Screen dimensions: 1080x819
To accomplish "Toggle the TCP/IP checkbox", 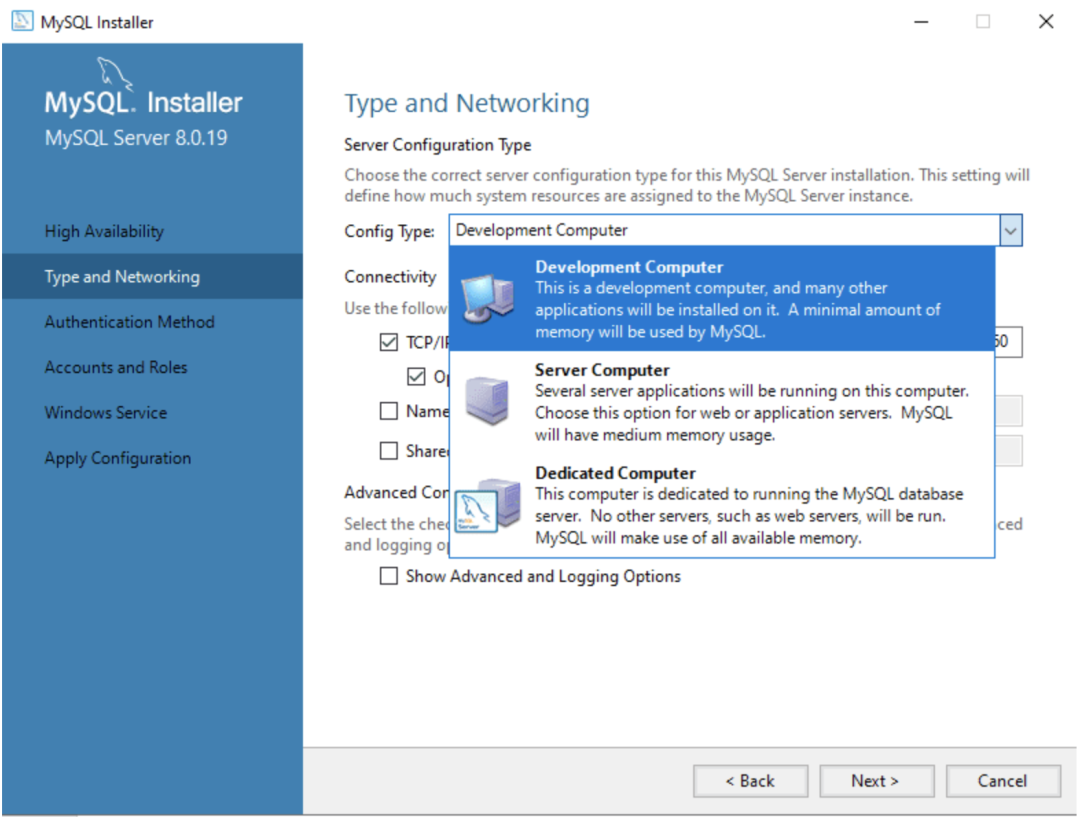I will pos(389,343).
